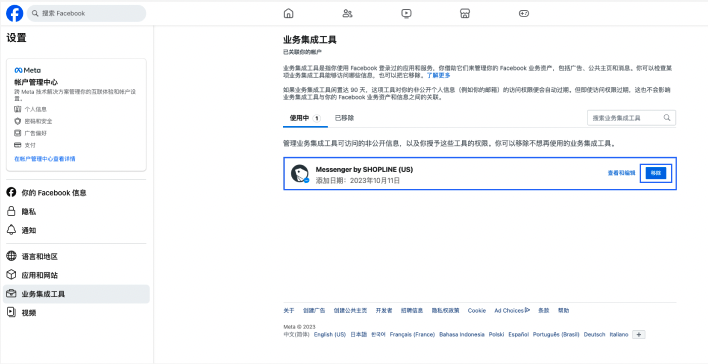Open the 帮助 footer link
Image resolution: width=708 pixels, height=364 pixels.
tap(564, 311)
